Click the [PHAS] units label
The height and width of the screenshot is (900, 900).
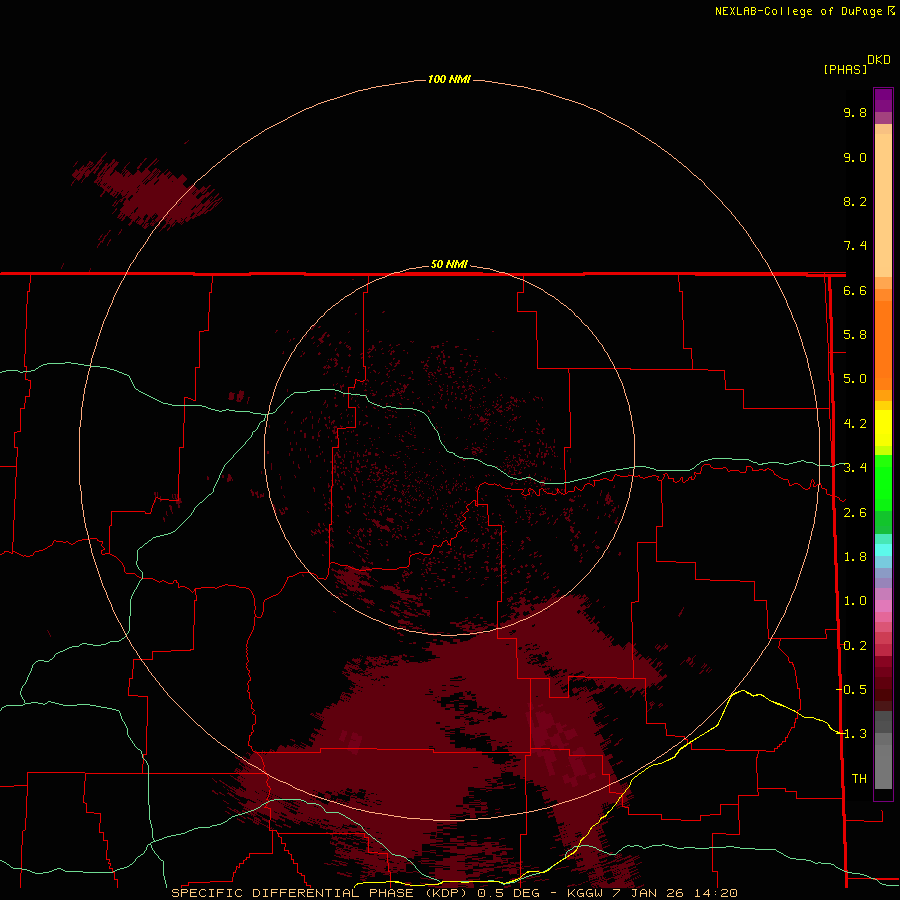pos(845,70)
